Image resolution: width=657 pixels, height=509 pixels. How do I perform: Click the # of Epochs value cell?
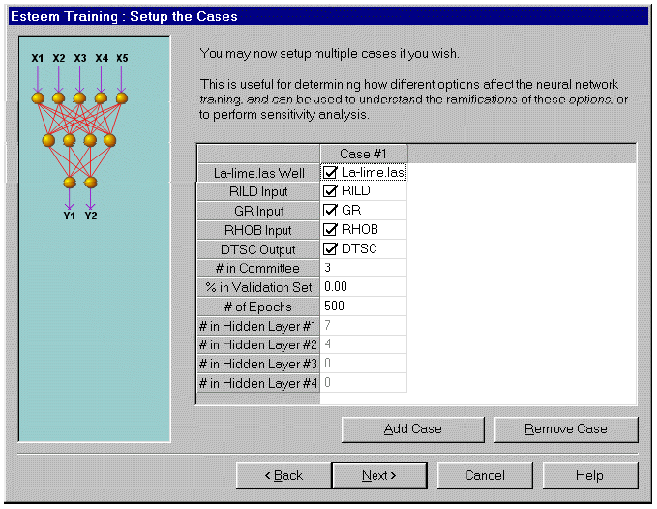click(x=363, y=306)
